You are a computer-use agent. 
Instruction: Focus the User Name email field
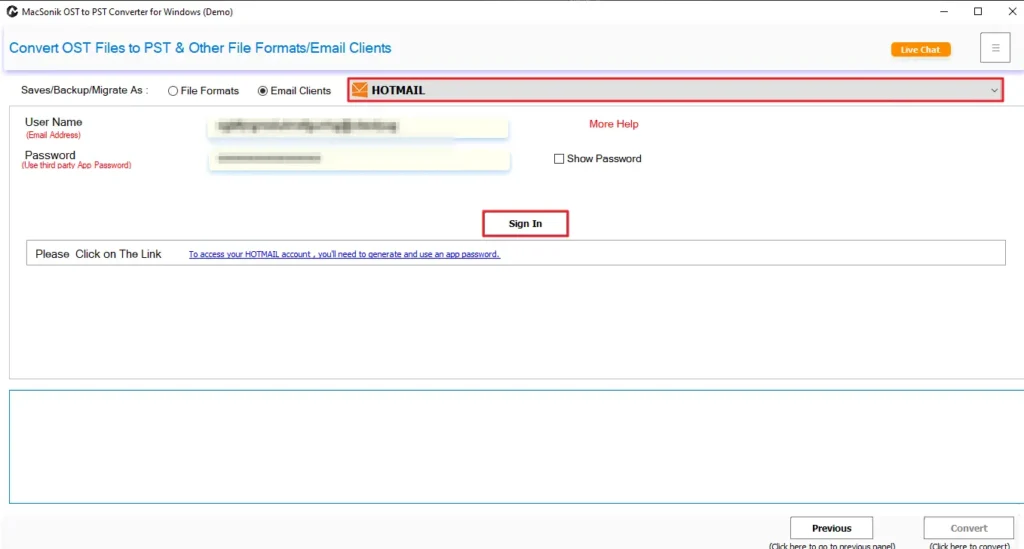[x=358, y=127]
